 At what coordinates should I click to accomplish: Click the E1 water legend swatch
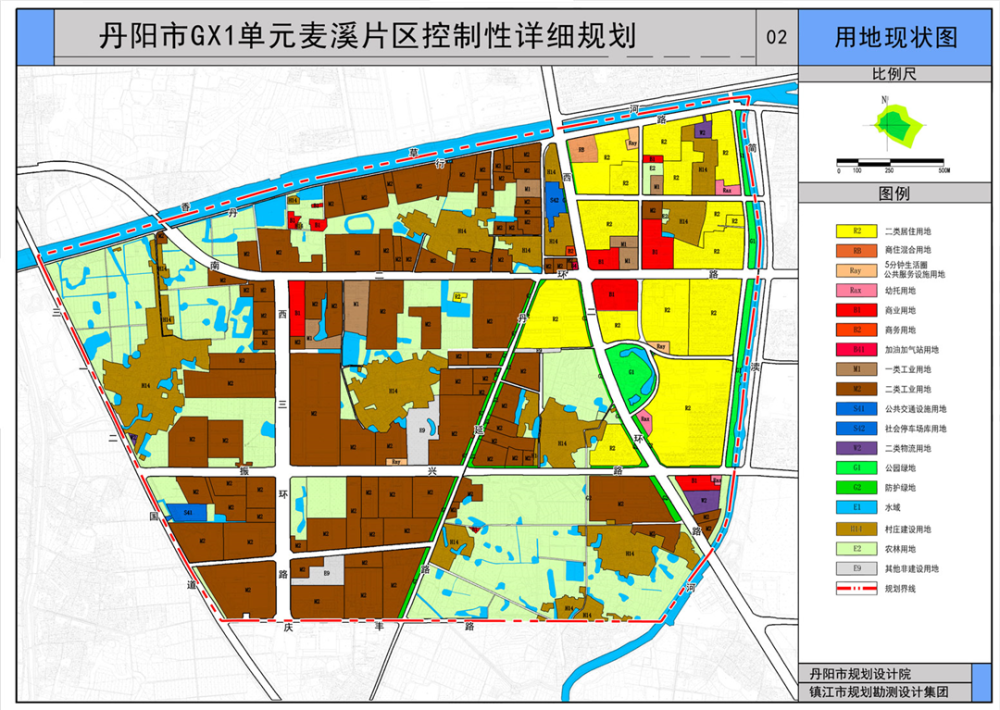(x=857, y=508)
